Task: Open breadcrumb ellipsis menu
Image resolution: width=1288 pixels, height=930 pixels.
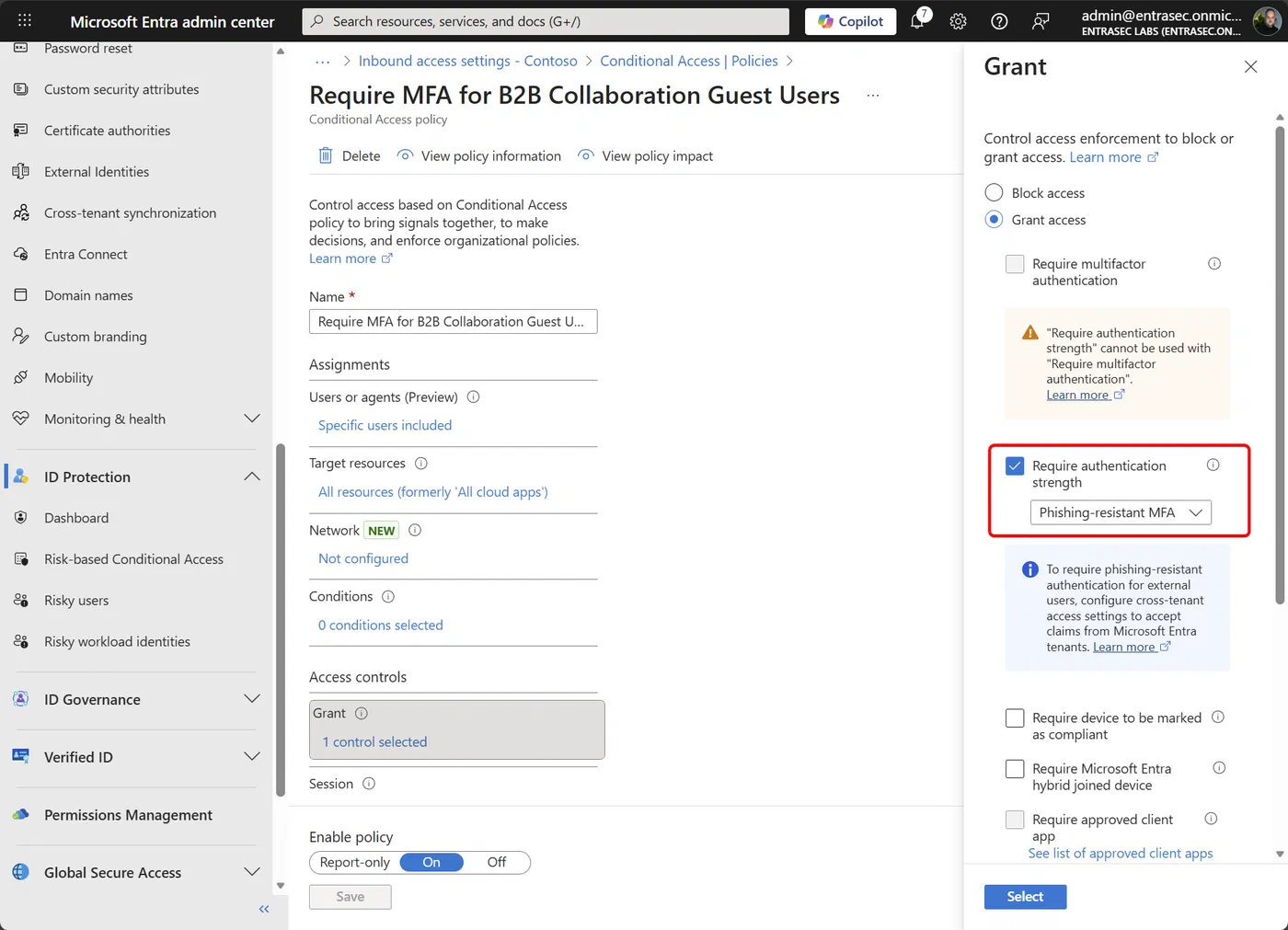Action: pos(322,61)
